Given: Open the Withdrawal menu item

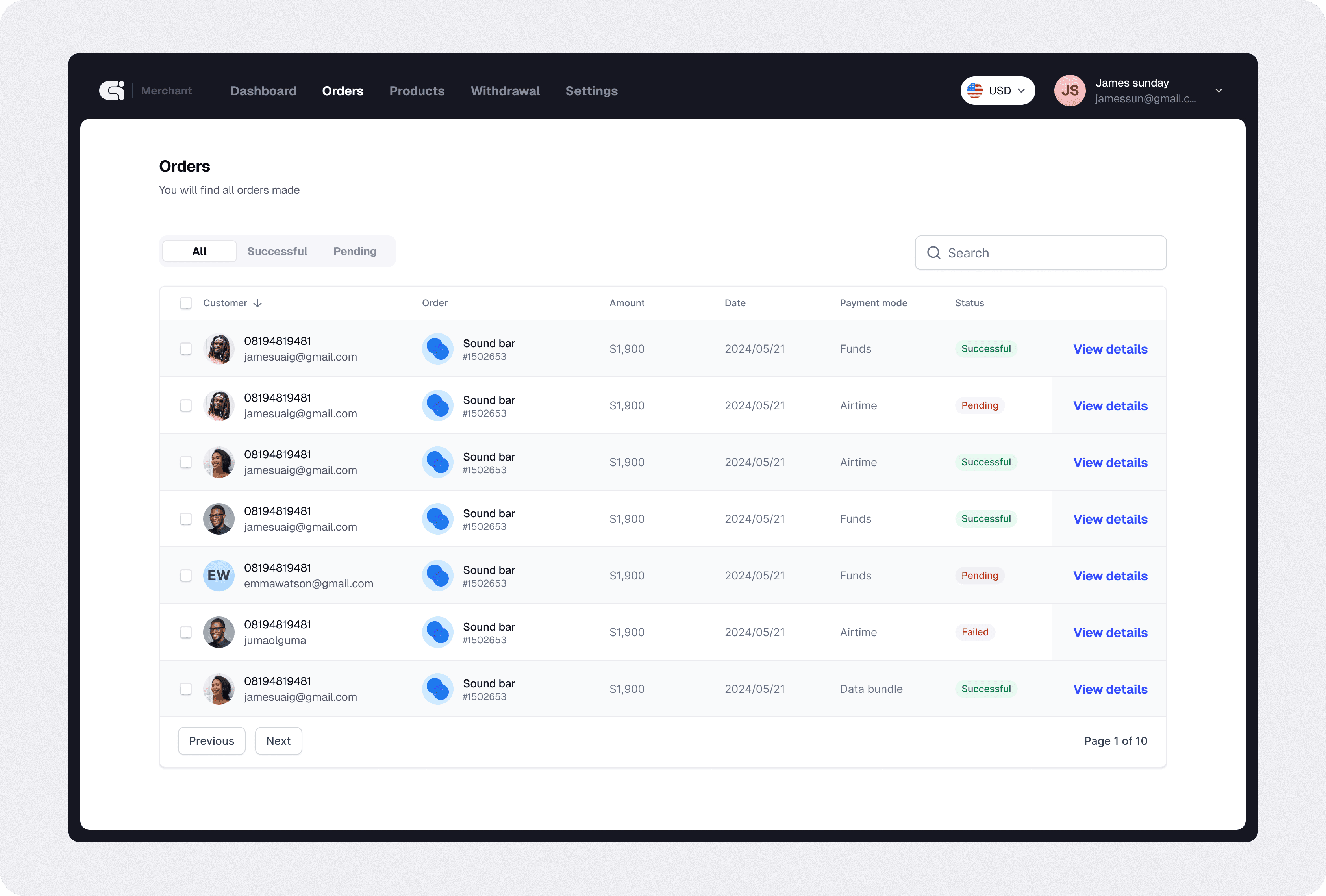Looking at the screenshot, I should 505,91.
